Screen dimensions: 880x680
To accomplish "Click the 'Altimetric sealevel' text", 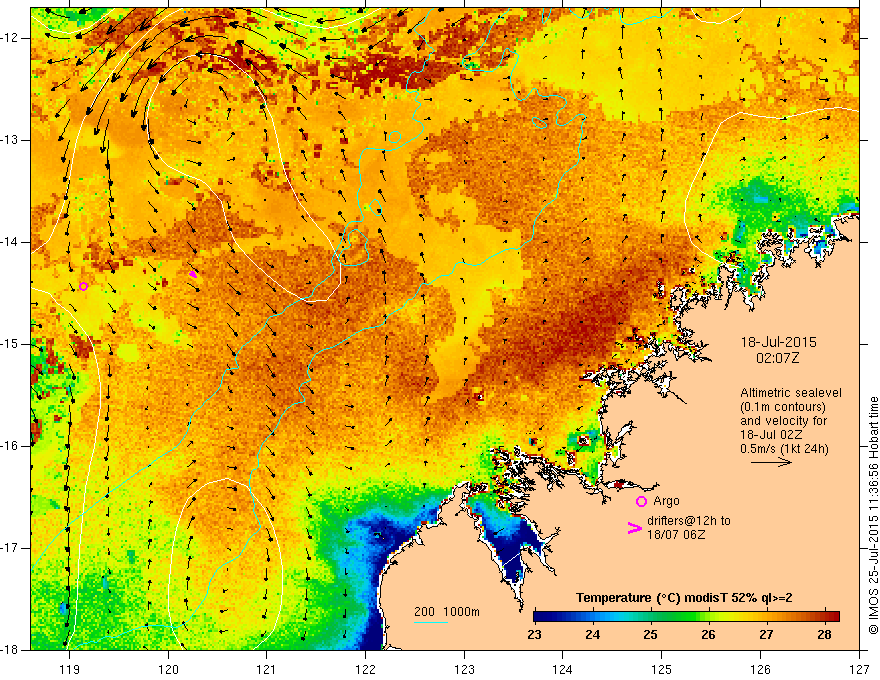I will click(791, 393).
